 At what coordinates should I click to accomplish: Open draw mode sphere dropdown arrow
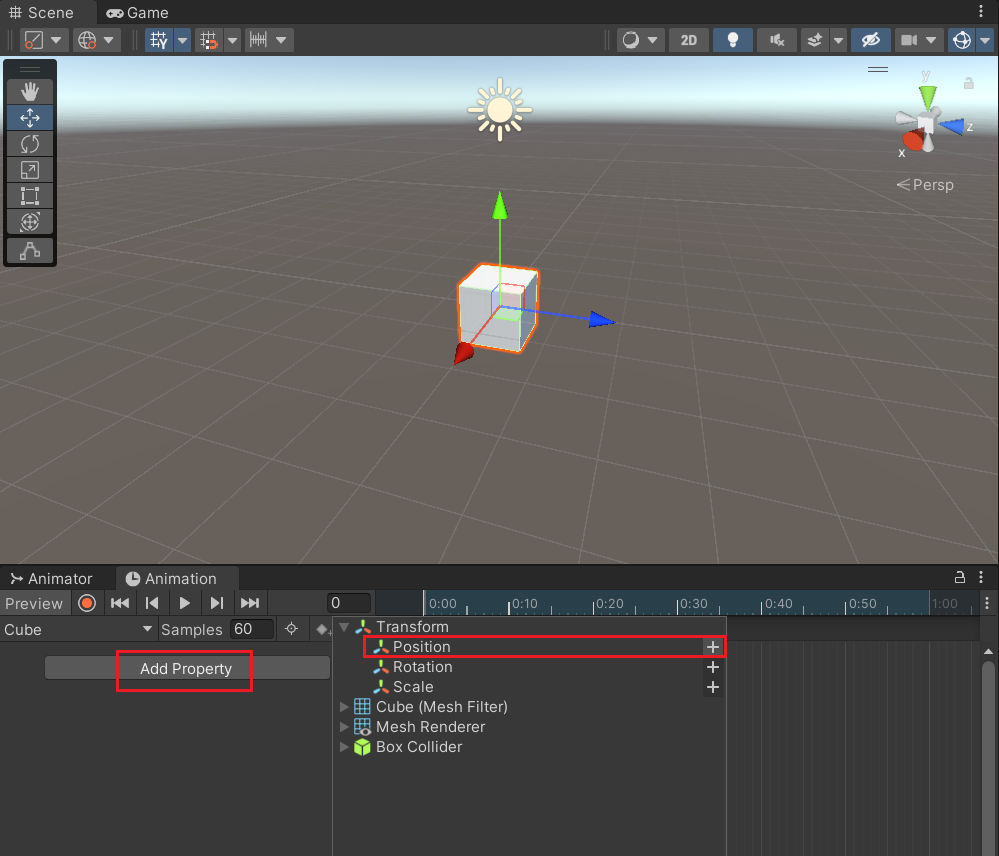[x=653, y=40]
